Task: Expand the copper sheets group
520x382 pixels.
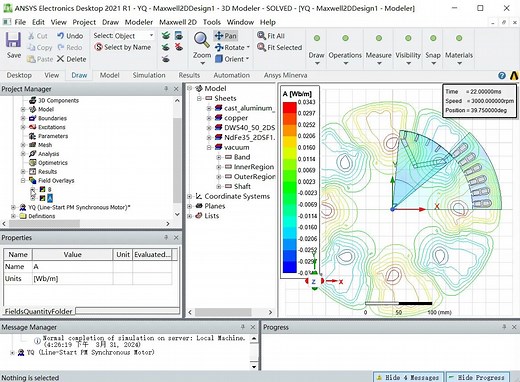Action: [x=209, y=118]
